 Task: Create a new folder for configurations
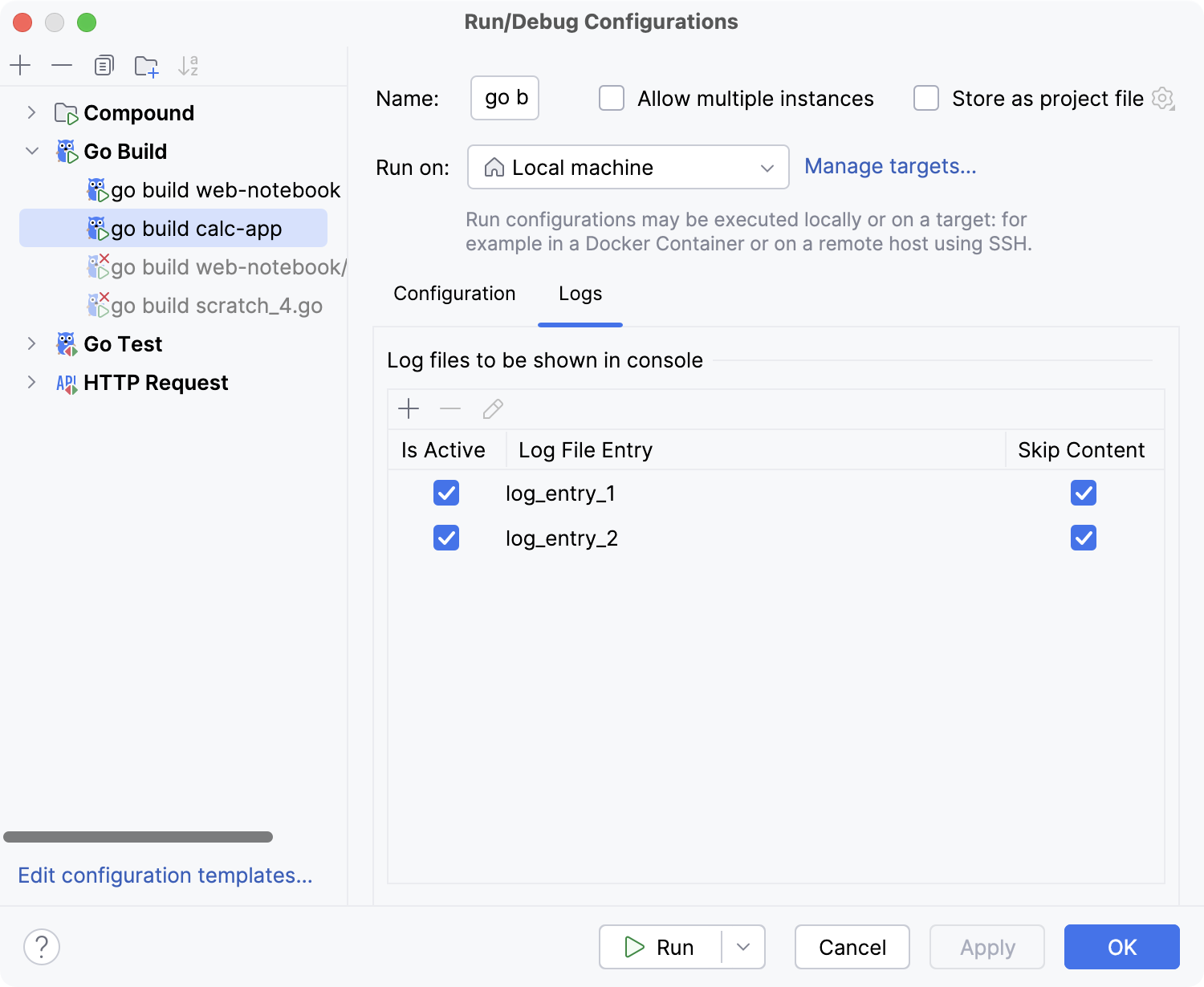pos(146,65)
